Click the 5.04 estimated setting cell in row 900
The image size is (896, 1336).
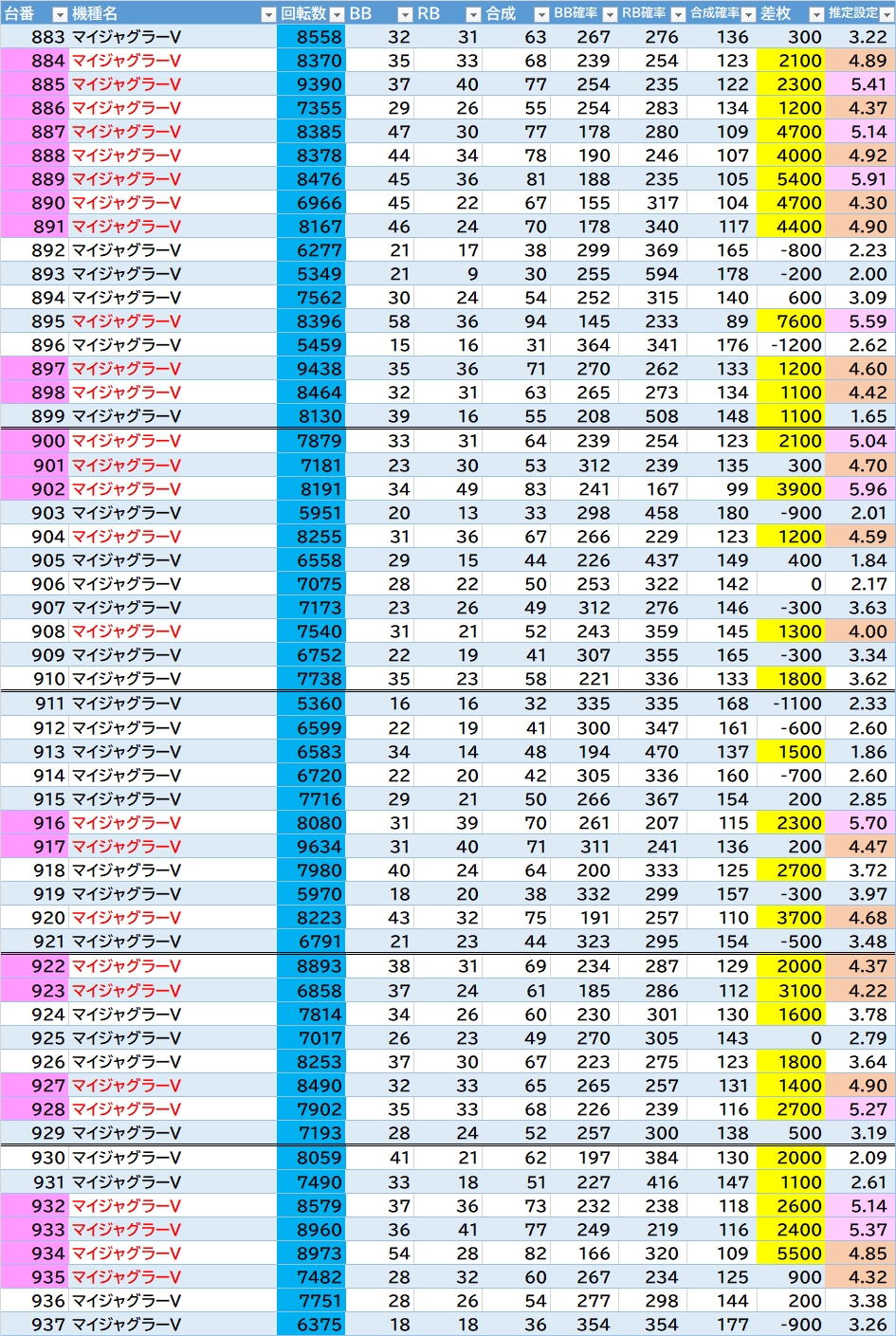click(x=860, y=441)
